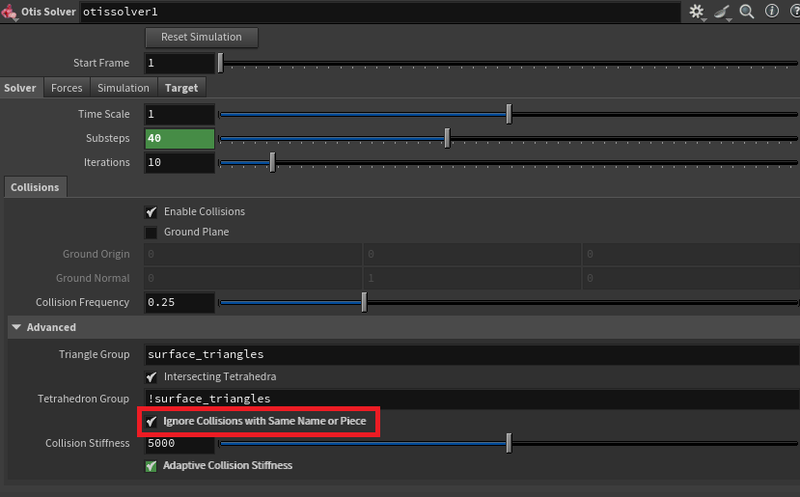Enable the Ground Plane checkbox
The image size is (800, 497).
point(152,232)
